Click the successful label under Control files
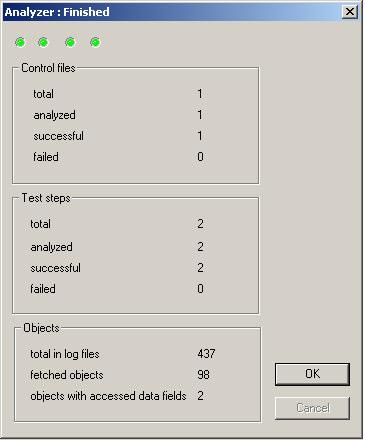Screen dimensions: 365x440 58,136
